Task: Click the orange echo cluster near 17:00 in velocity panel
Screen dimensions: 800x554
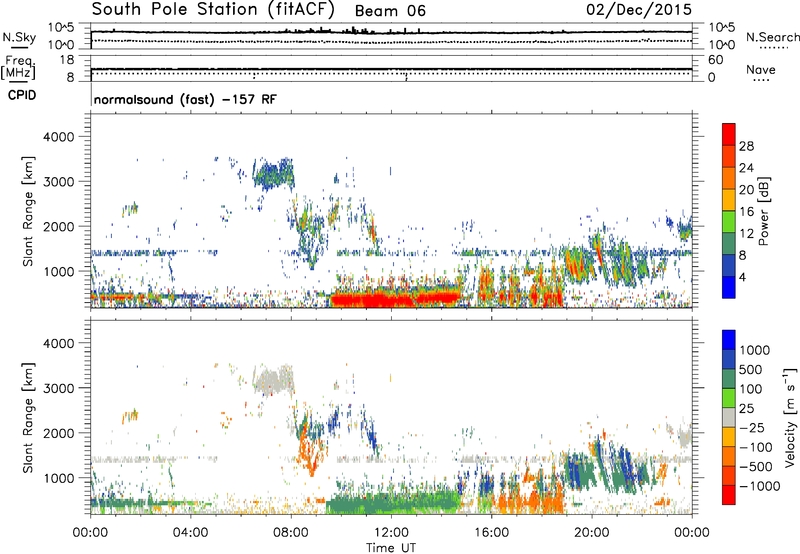Action: pos(528,500)
